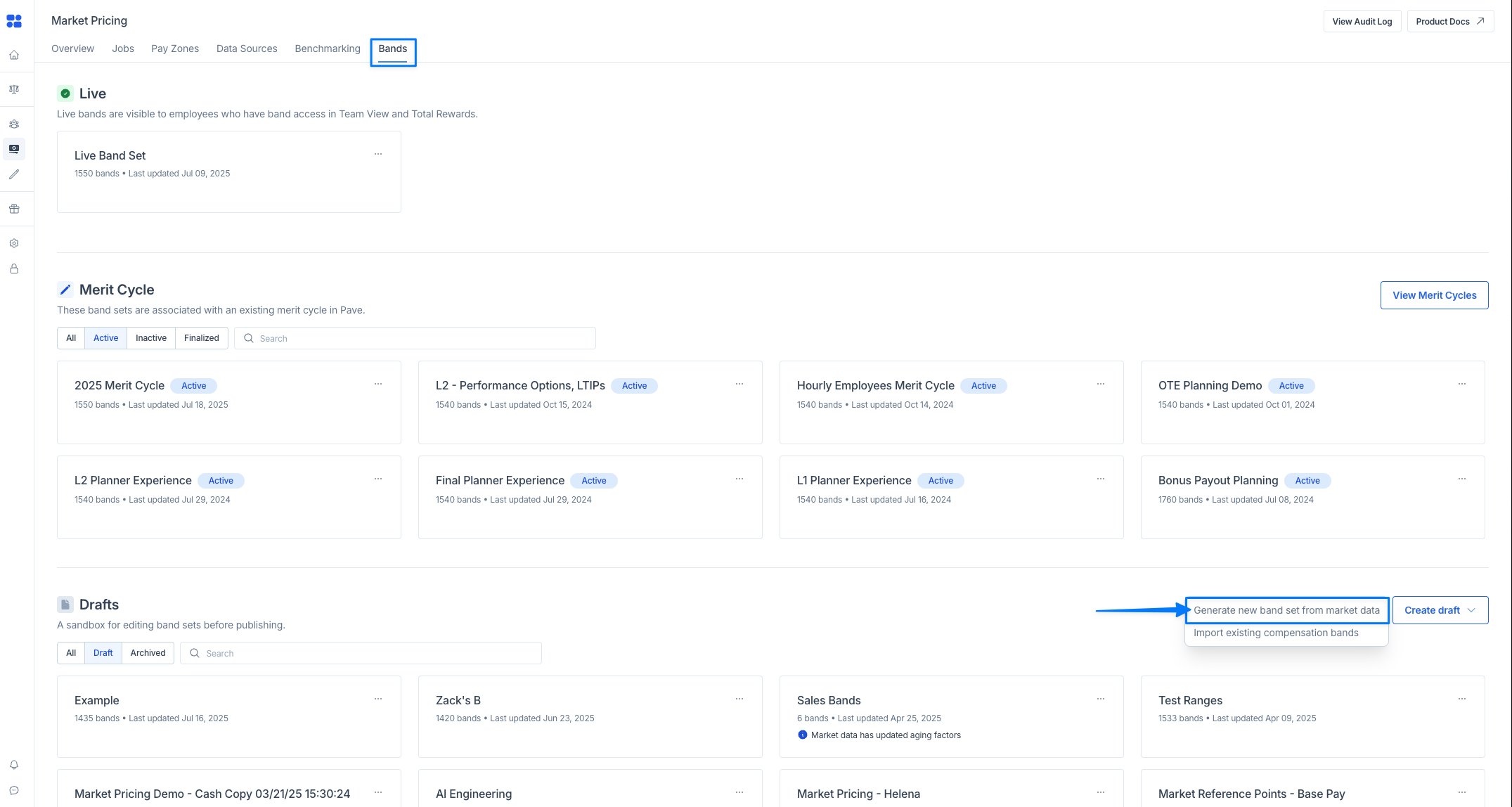Switch drafts filter to Archived
This screenshot has width=1512, height=807.
tap(147, 652)
